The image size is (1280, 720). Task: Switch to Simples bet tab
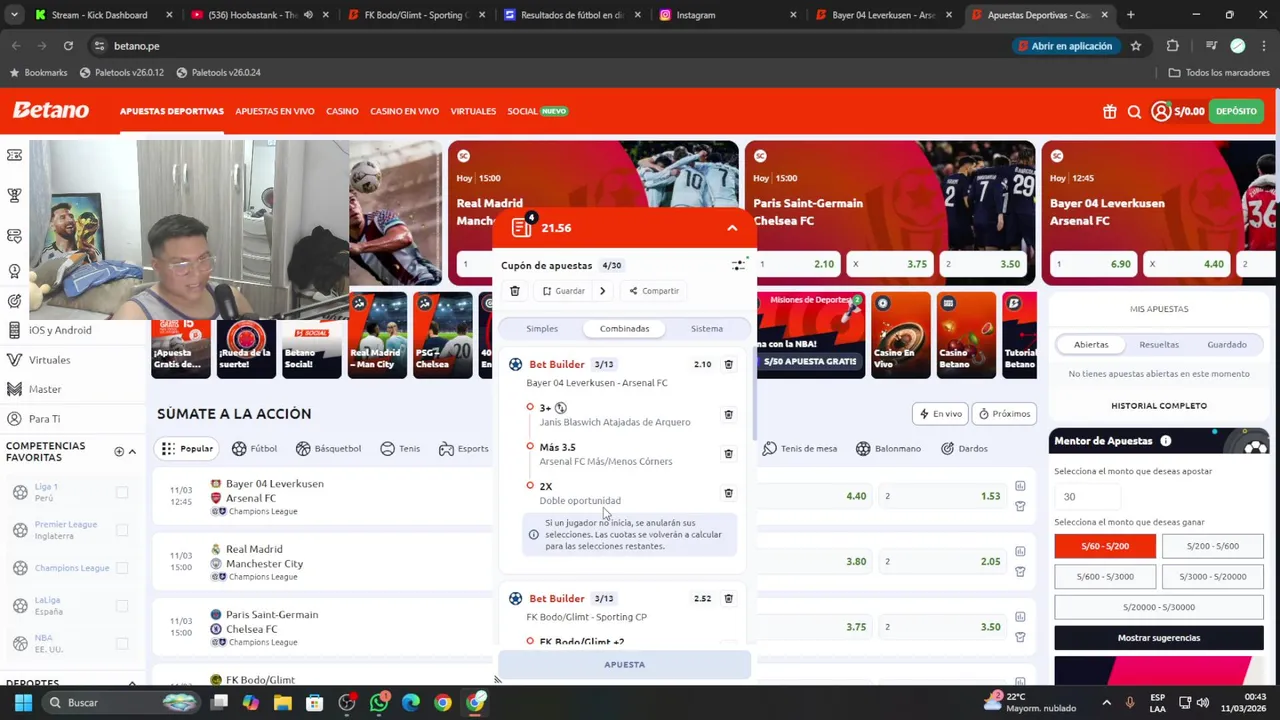tap(542, 329)
